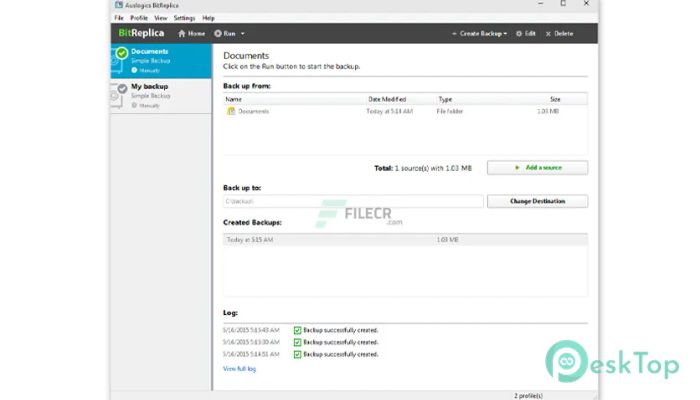Sort sources by Date Modified column
The width and height of the screenshot is (700, 400).
(x=387, y=99)
